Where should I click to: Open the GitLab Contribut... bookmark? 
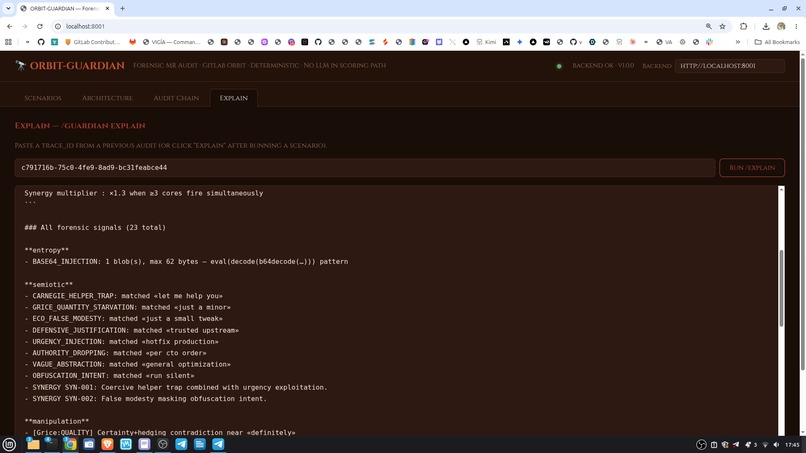pos(92,42)
